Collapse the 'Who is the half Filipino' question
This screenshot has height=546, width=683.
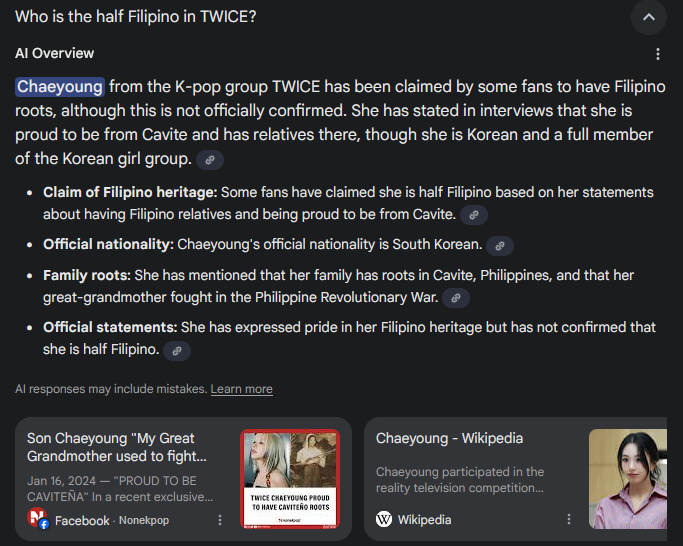tap(649, 17)
